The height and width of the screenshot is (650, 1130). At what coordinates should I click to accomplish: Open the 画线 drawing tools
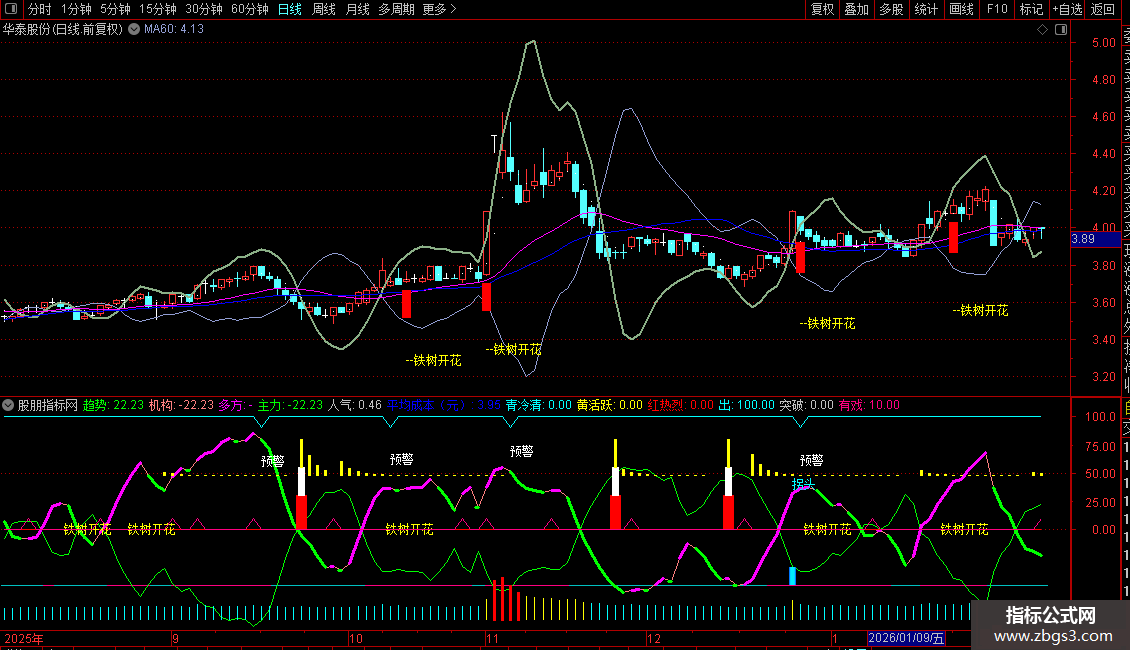tap(961, 10)
